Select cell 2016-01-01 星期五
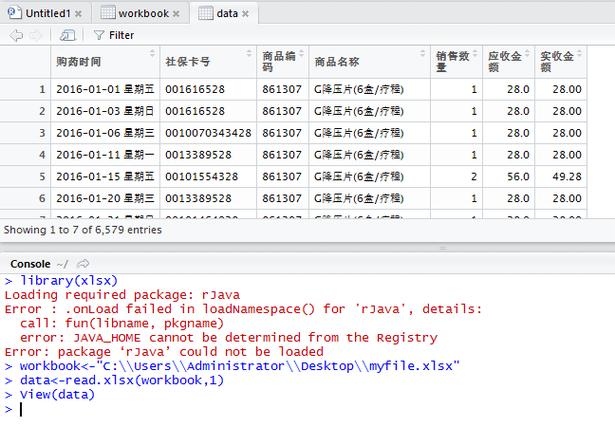The height and width of the screenshot is (427, 615). (x=105, y=89)
